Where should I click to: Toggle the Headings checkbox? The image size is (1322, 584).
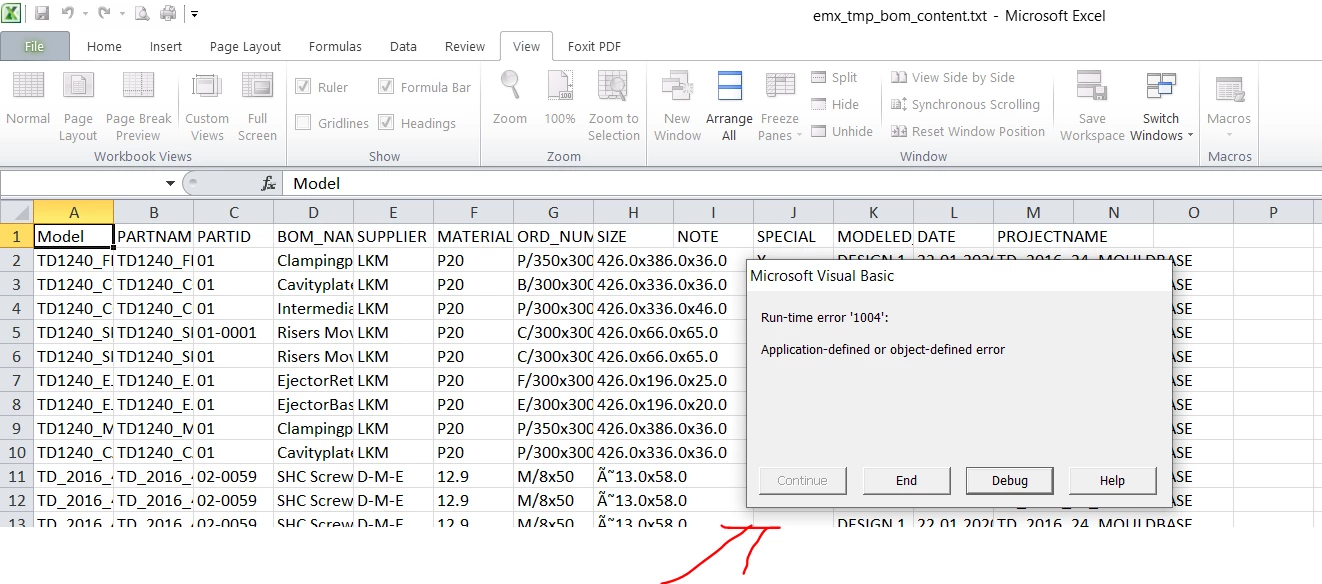click(x=386, y=123)
